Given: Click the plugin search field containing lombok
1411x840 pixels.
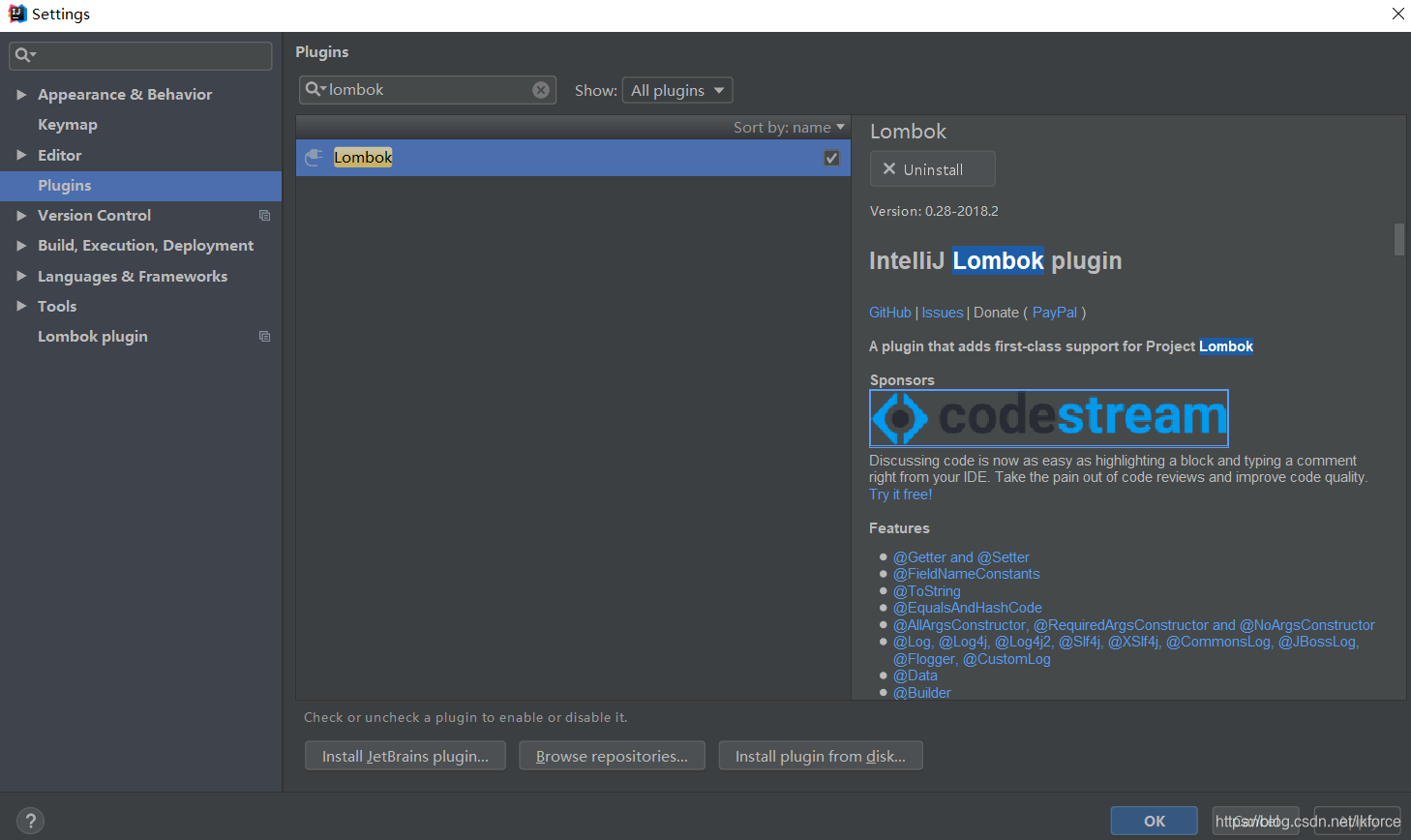Looking at the screenshot, I should pos(428,90).
